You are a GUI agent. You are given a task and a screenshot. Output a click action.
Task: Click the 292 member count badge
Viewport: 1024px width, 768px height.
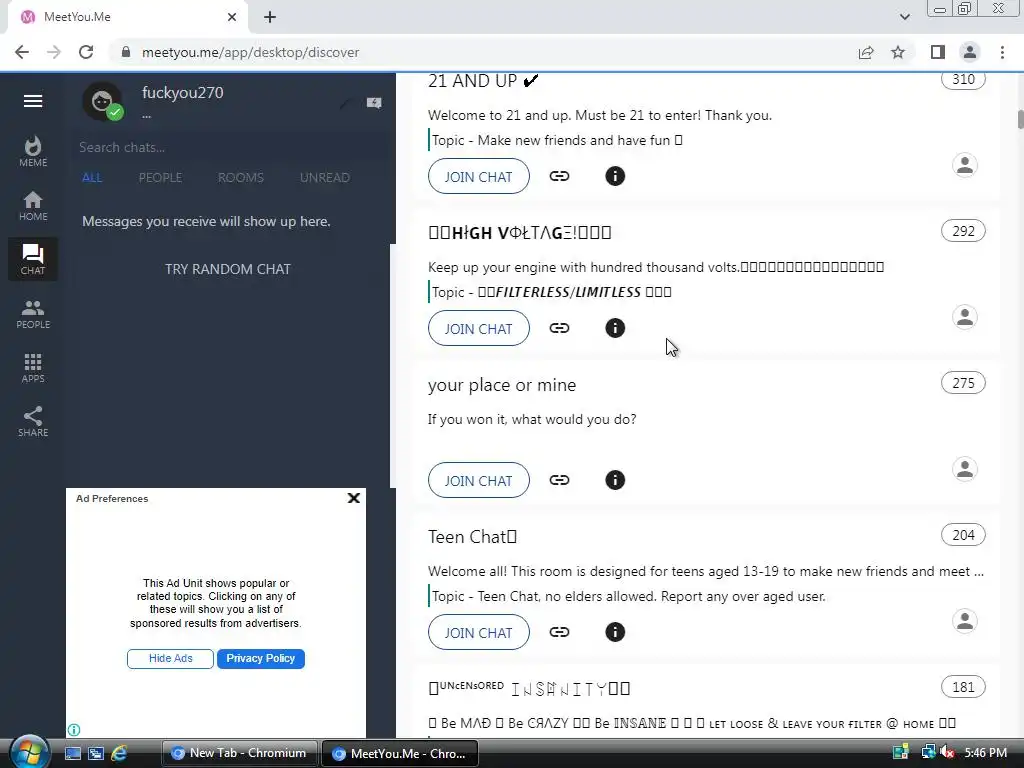pyautogui.click(x=963, y=231)
